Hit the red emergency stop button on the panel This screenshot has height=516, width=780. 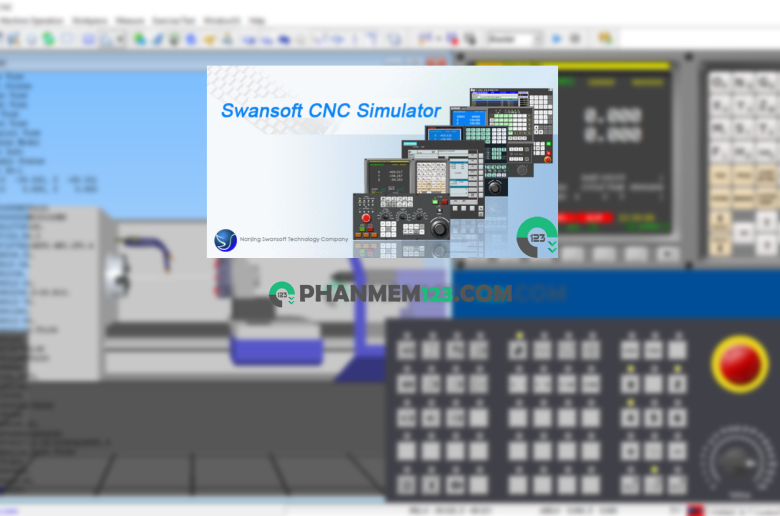point(740,364)
